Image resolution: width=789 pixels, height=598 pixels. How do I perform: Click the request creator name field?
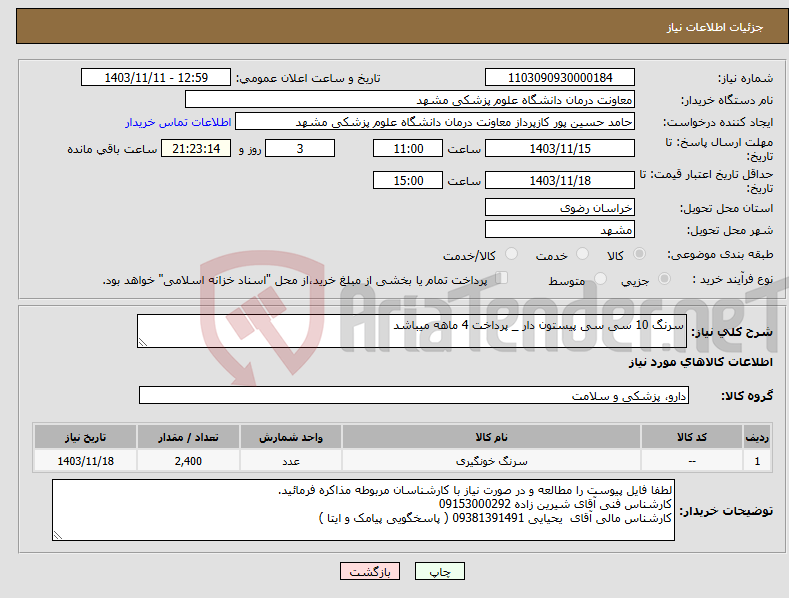(435, 121)
